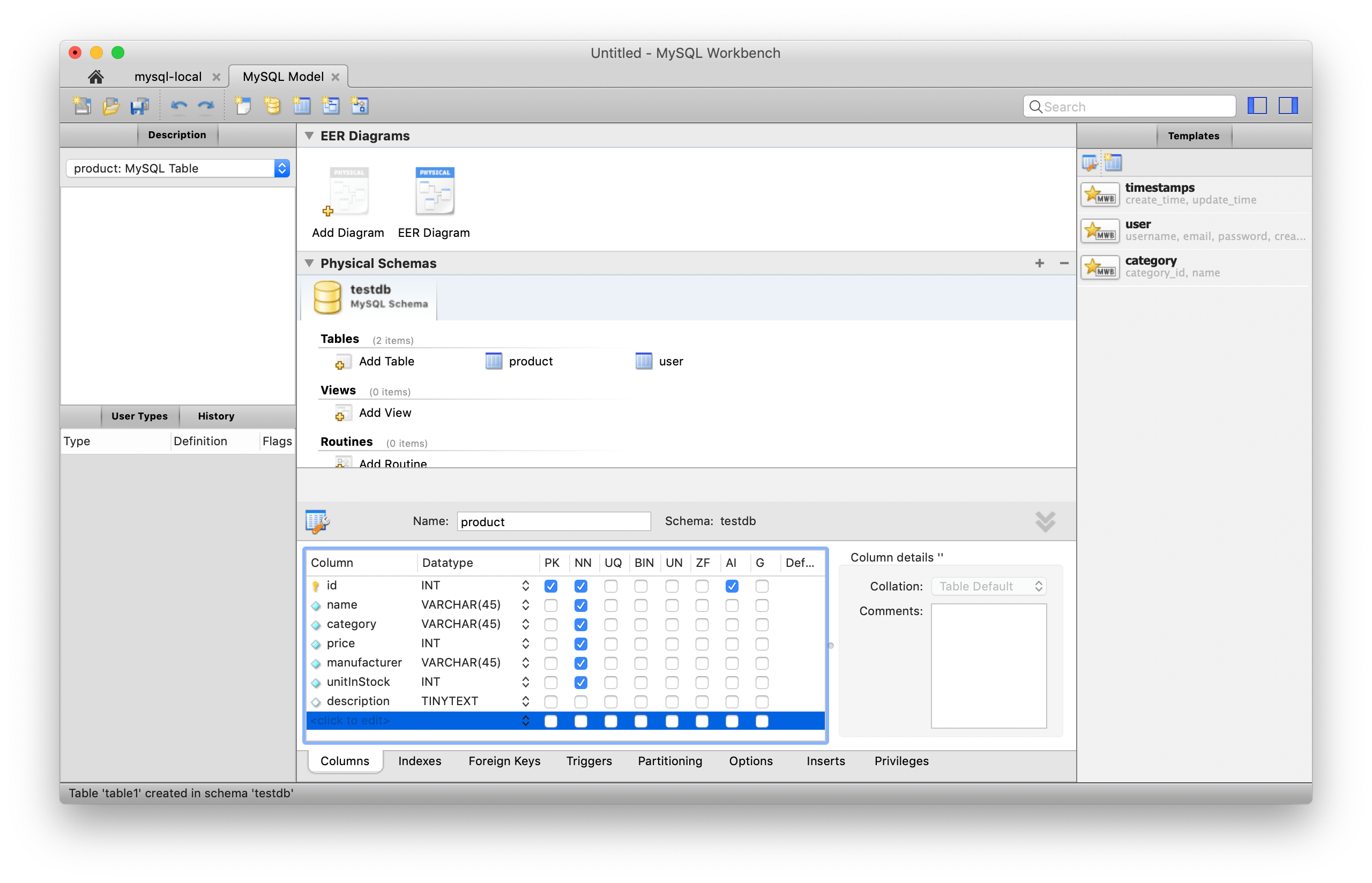
Task: Open the description type dropdown above left panel
Action: coord(178,168)
